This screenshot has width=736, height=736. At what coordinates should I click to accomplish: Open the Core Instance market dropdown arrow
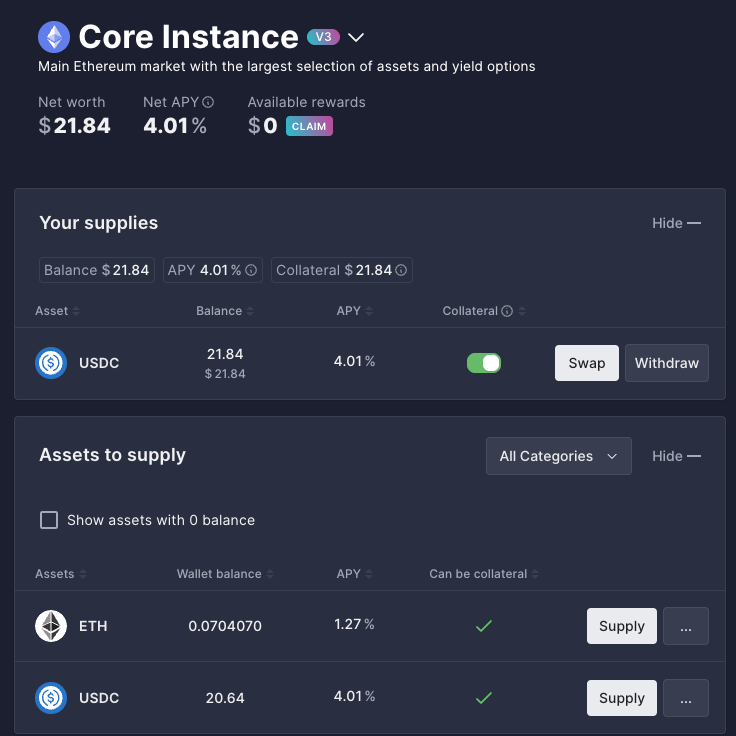click(x=356, y=38)
